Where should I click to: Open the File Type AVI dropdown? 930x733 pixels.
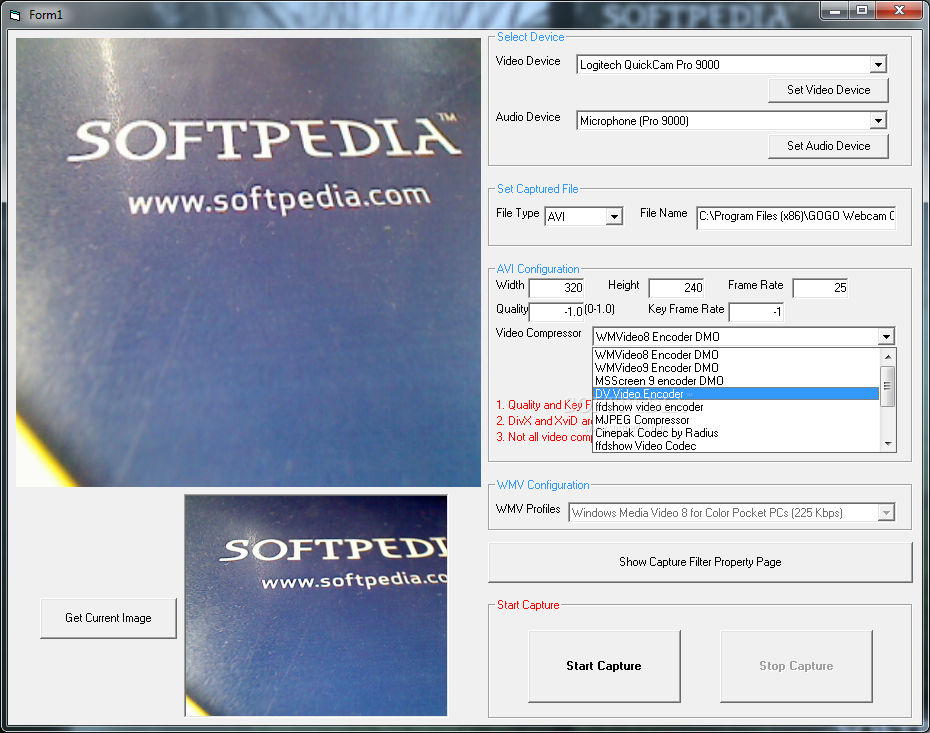click(x=614, y=216)
